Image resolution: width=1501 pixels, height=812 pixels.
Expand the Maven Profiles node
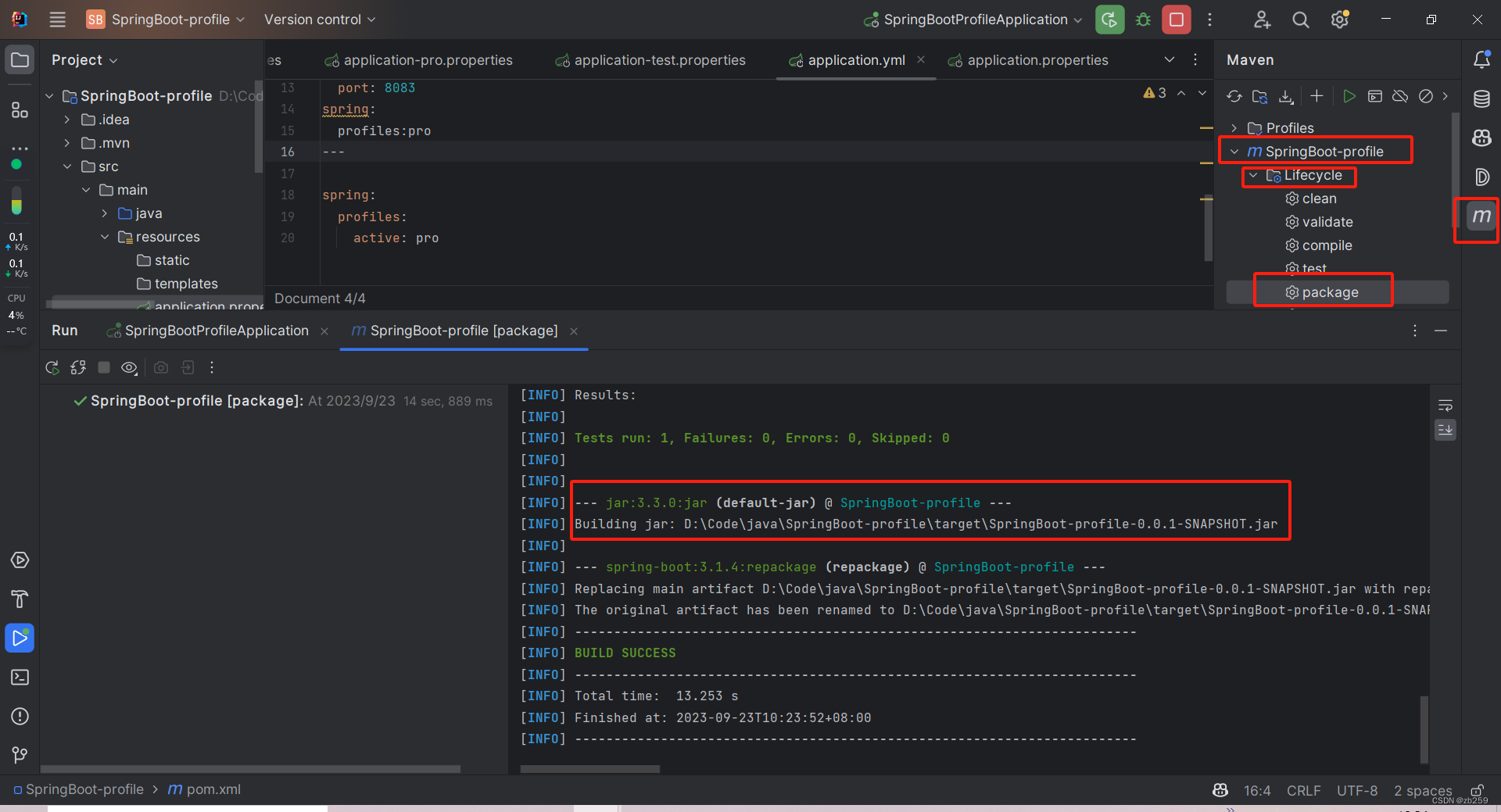click(1234, 128)
